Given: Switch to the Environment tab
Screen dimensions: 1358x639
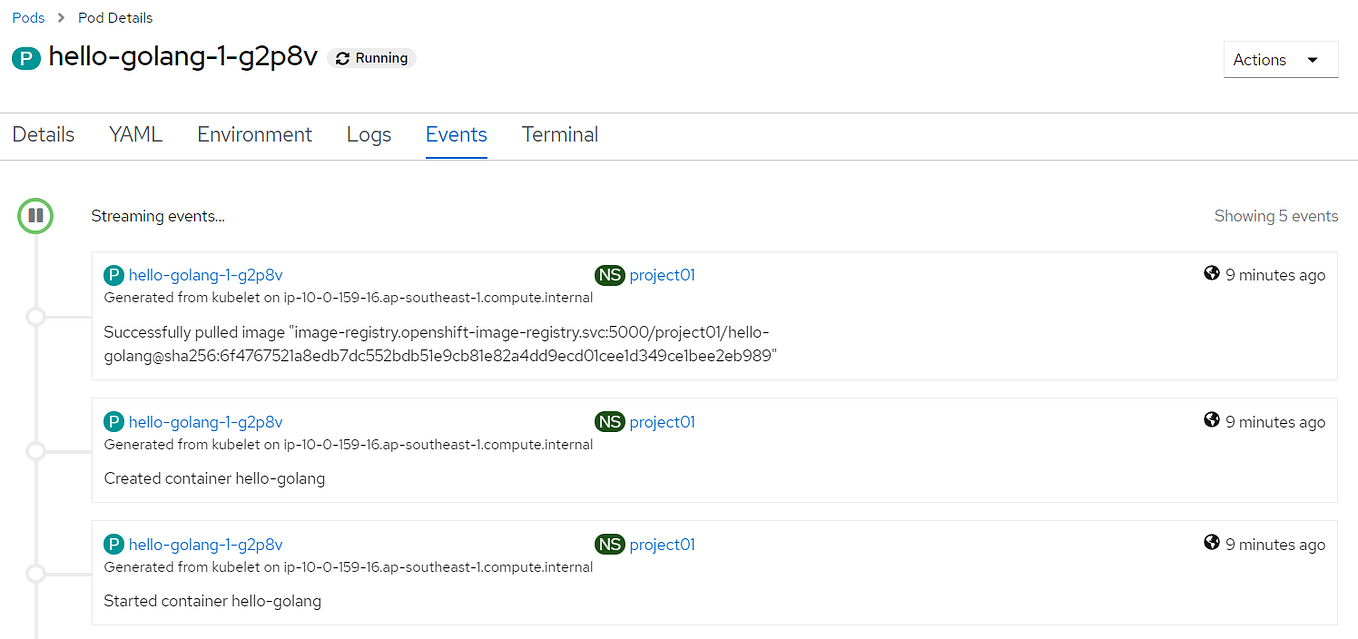Looking at the screenshot, I should [x=254, y=134].
